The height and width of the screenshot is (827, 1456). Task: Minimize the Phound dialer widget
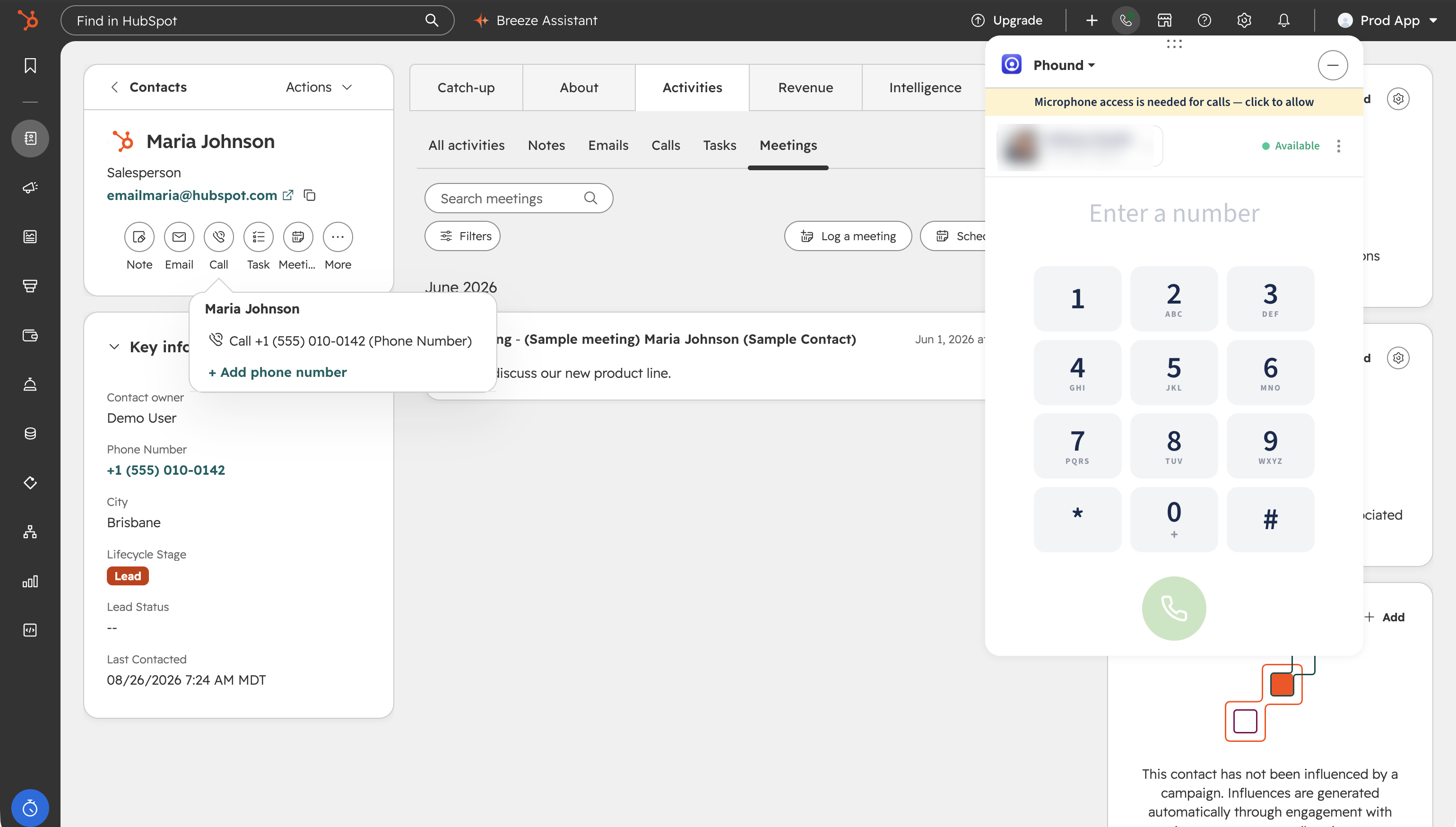pos(1333,65)
